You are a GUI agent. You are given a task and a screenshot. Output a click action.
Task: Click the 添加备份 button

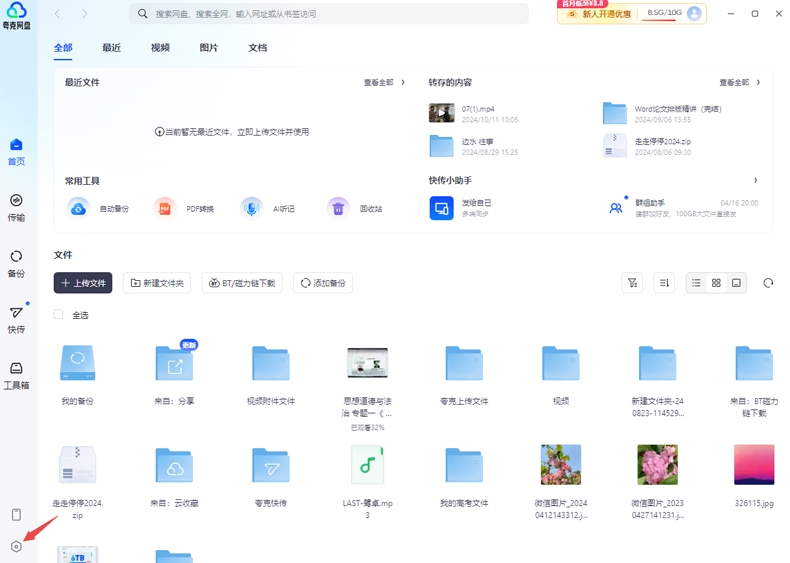click(323, 283)
